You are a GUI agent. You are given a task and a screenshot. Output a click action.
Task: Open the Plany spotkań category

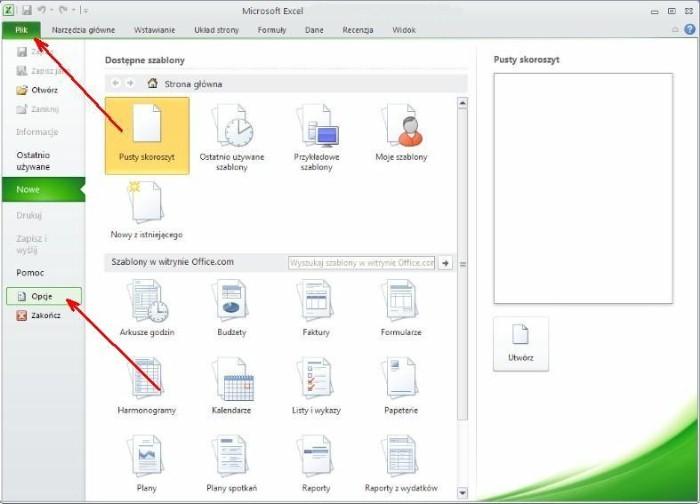pyautogui.click(x=231, y=464)
